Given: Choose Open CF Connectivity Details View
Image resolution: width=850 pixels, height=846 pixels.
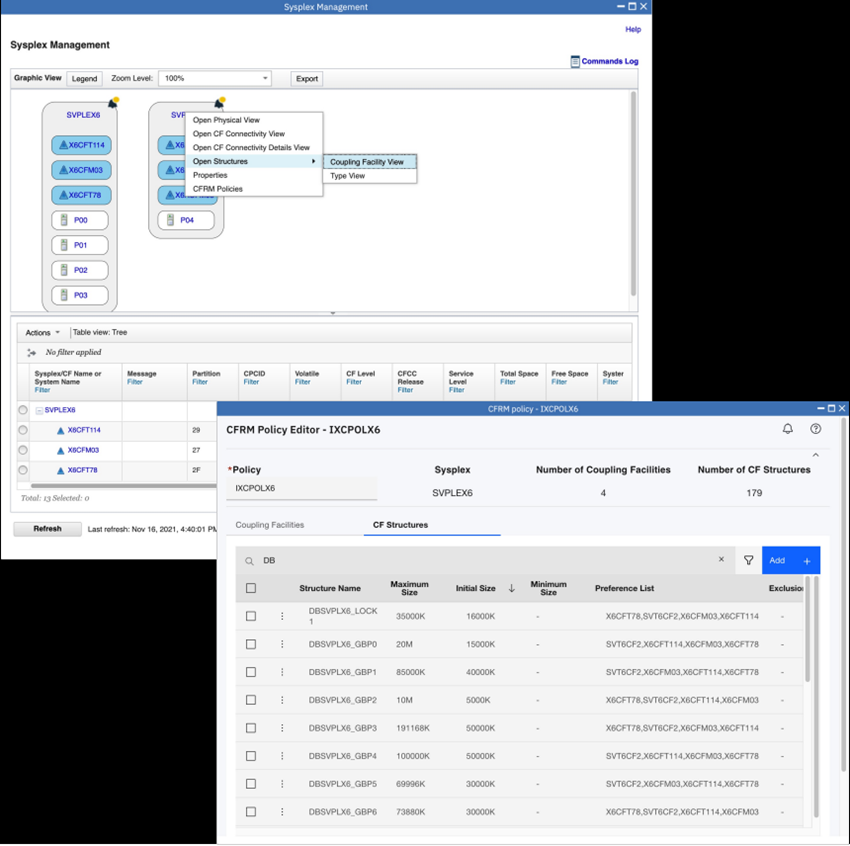Looking at the screenshot, I should point(251,147).
